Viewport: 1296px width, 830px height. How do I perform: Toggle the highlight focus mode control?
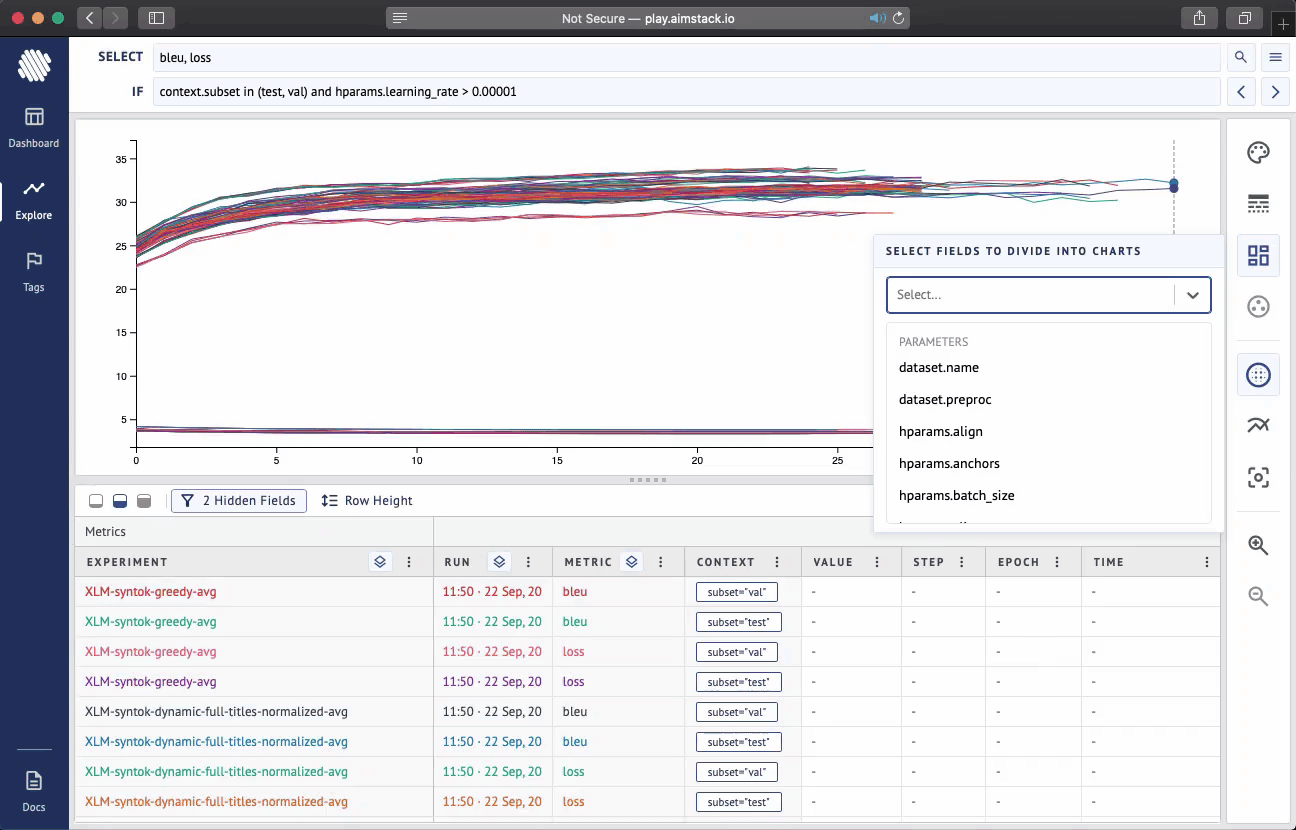1258,478
